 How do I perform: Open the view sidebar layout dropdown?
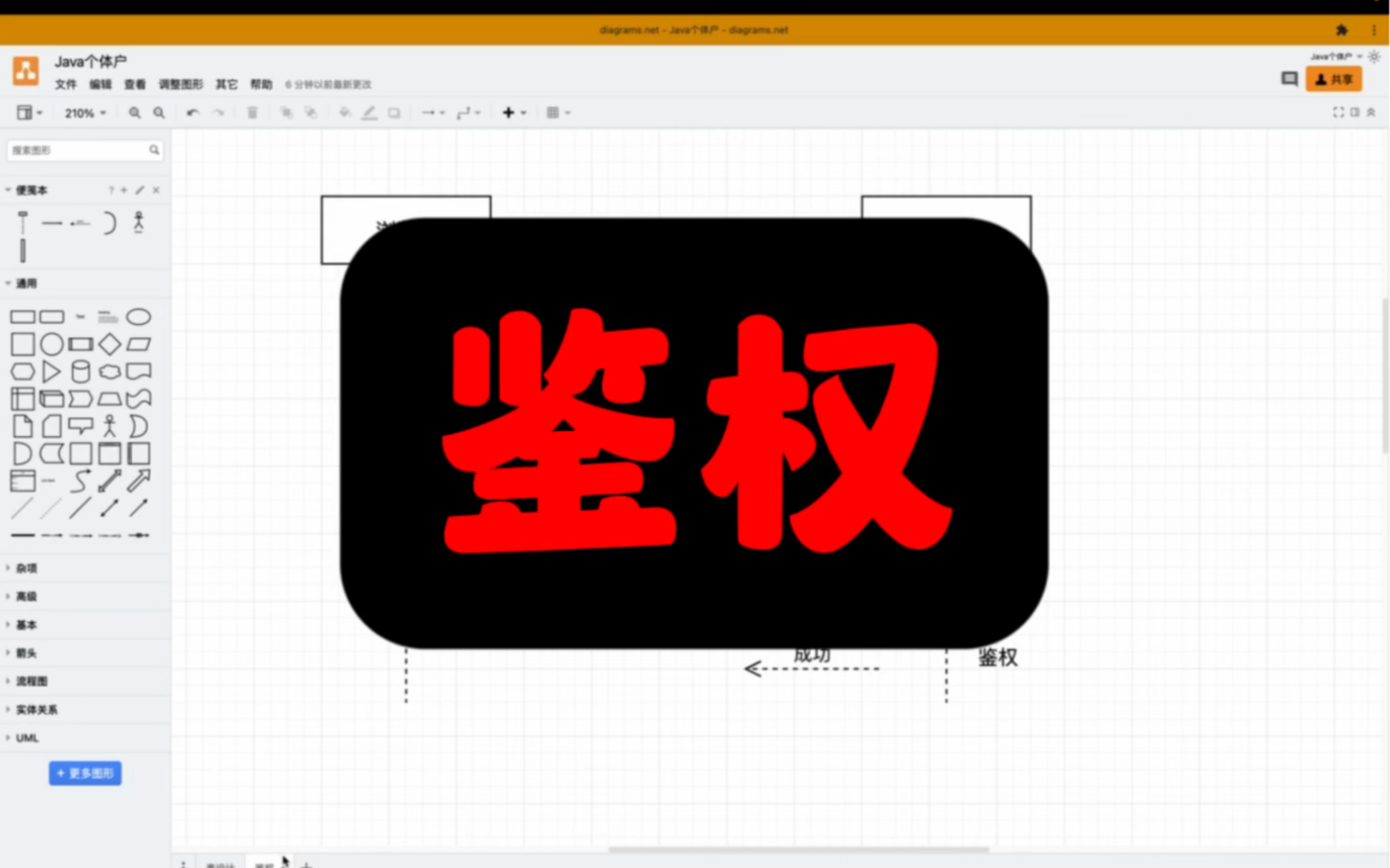pos(30,113)
